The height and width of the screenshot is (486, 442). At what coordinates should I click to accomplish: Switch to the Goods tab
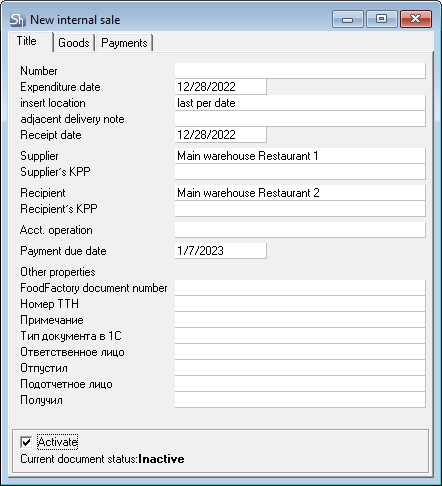click(x=74, y=43)
